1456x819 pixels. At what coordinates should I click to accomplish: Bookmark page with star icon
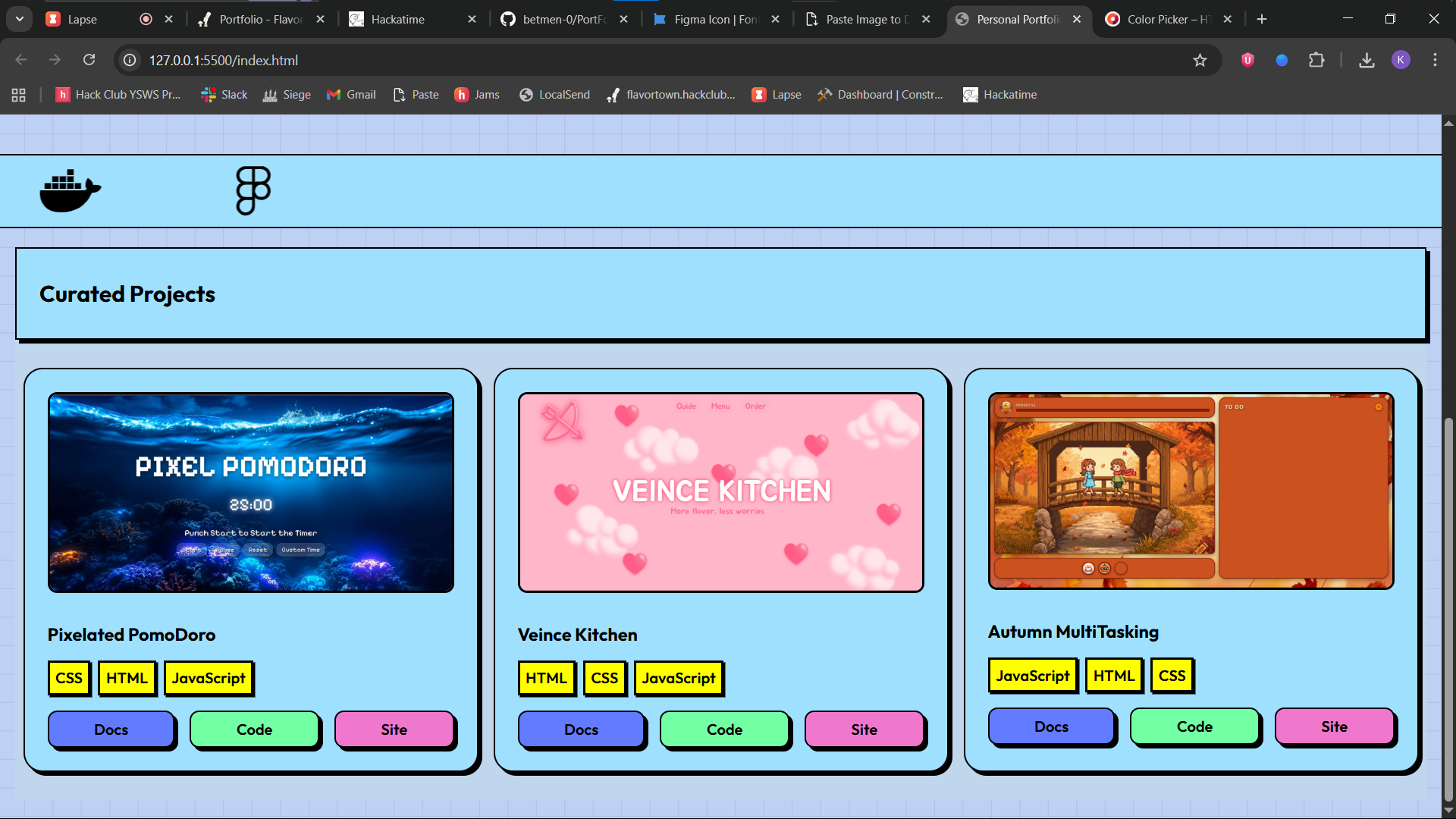pyautogui.click(x=1200, y=60)
